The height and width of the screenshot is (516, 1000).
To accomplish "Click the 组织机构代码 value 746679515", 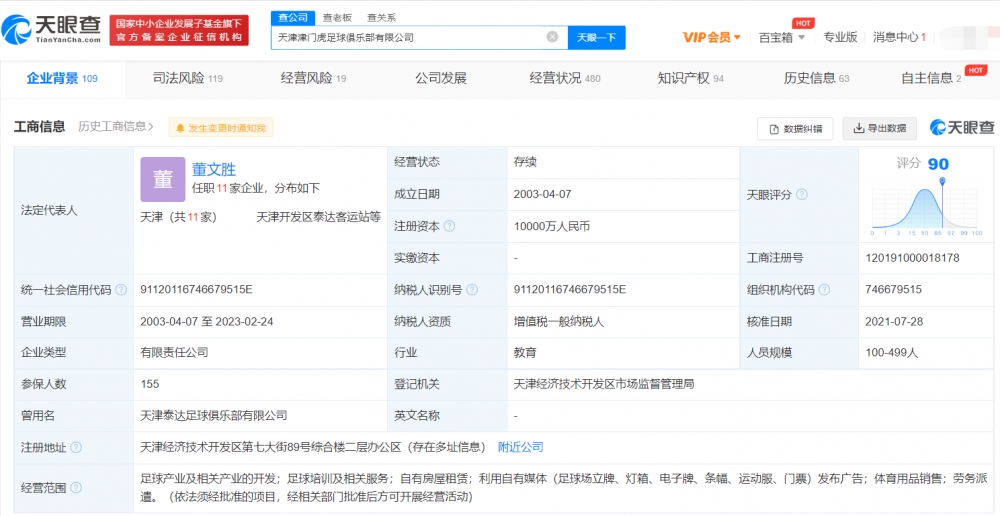I will click(x=893, y=290).
